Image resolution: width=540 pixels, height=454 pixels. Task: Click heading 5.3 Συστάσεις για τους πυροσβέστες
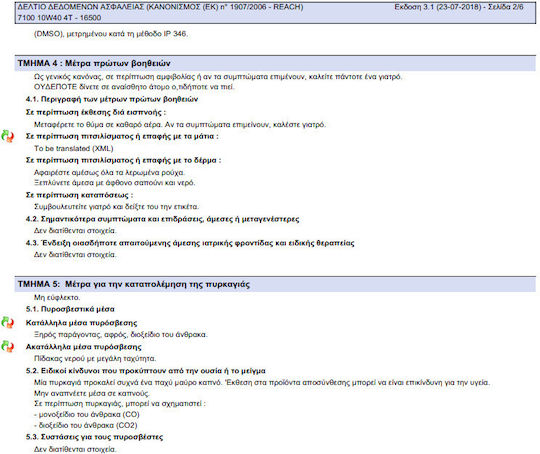[x=94, y=437]
